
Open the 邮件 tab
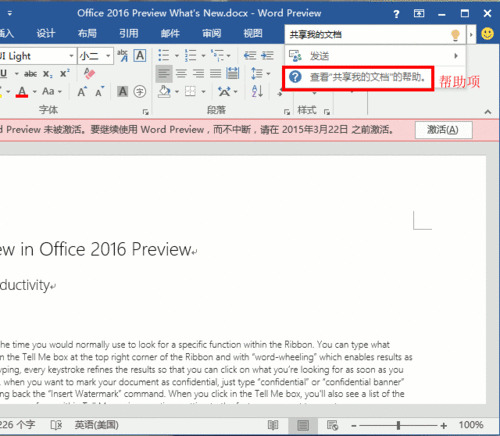[x=170, y=33]
